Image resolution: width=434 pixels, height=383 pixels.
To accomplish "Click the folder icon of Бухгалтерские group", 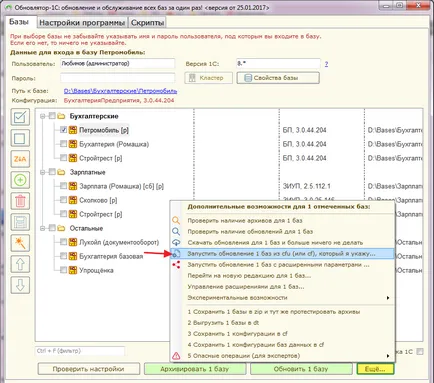I will click(61, 116).
